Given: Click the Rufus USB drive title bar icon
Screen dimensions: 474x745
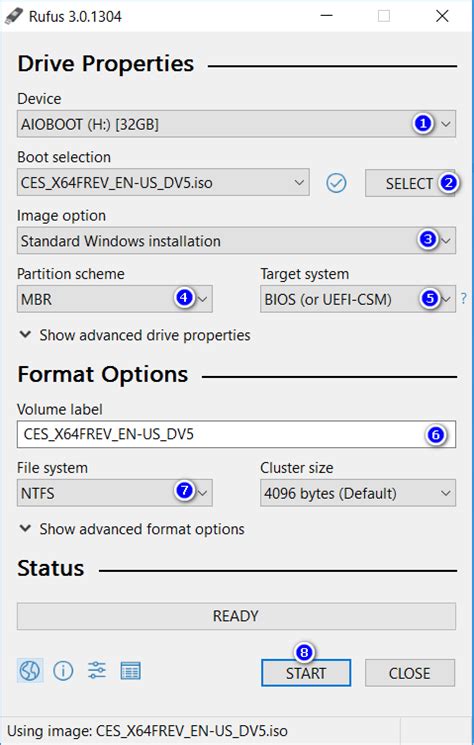Looking at the screenshot, I should 13,16.
